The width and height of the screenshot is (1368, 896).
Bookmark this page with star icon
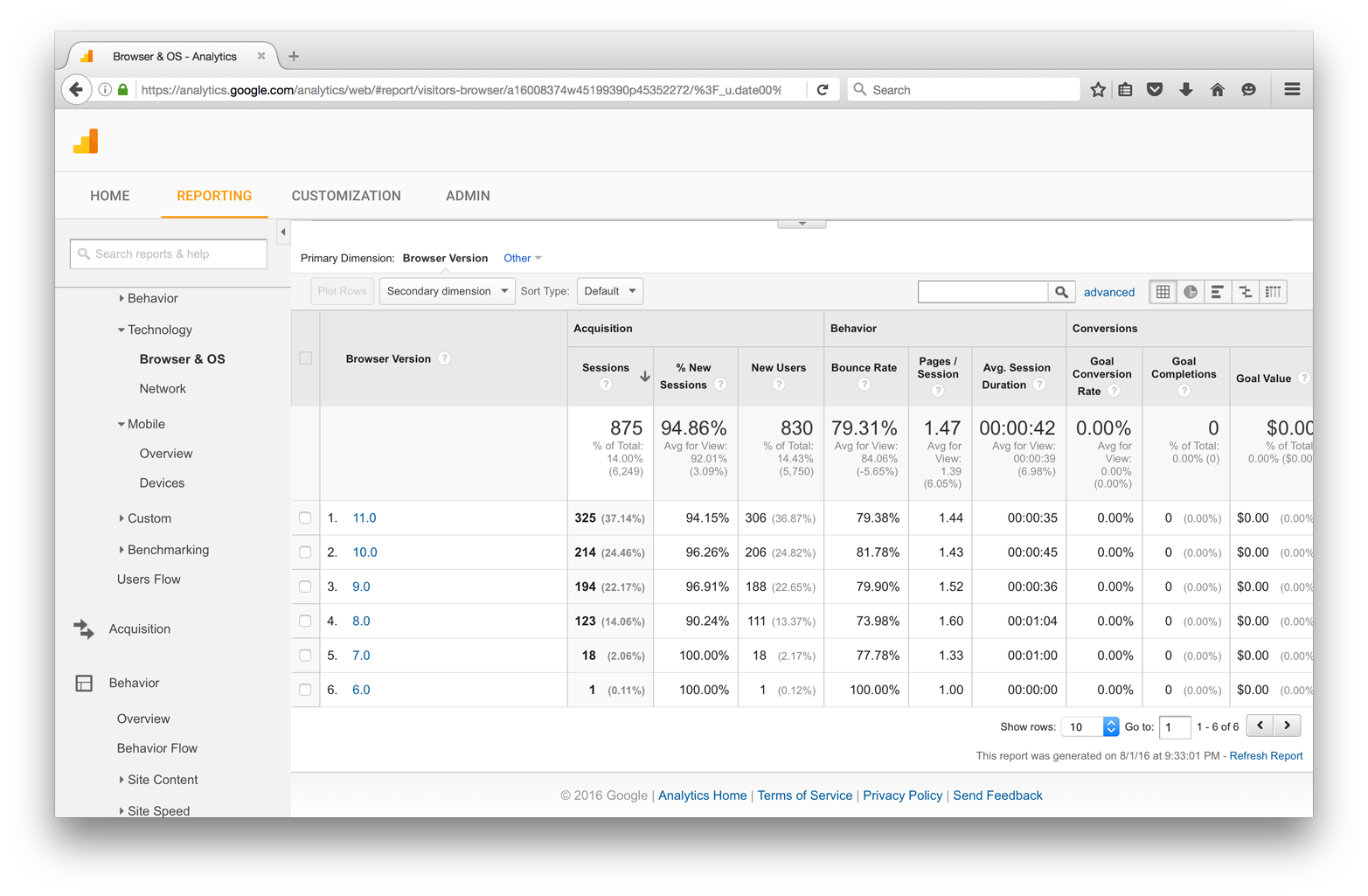(1098, 89)
